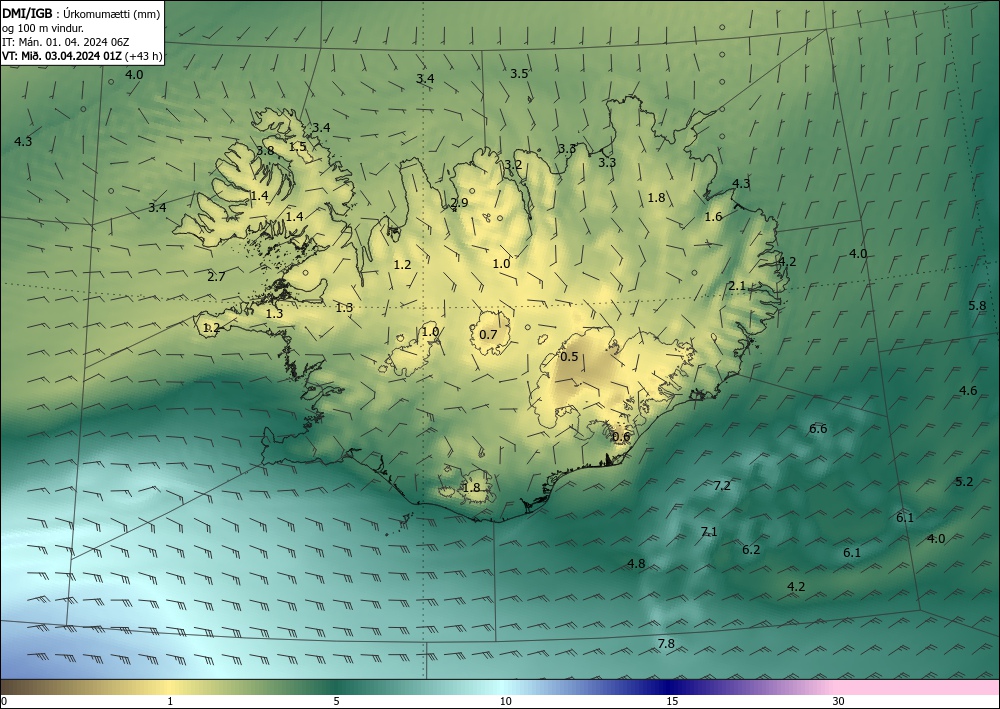Image resolution: width=1000 pixels, height=709 pixels.
Task: Pick the 2.1 value label
Action: coord(737,286)
